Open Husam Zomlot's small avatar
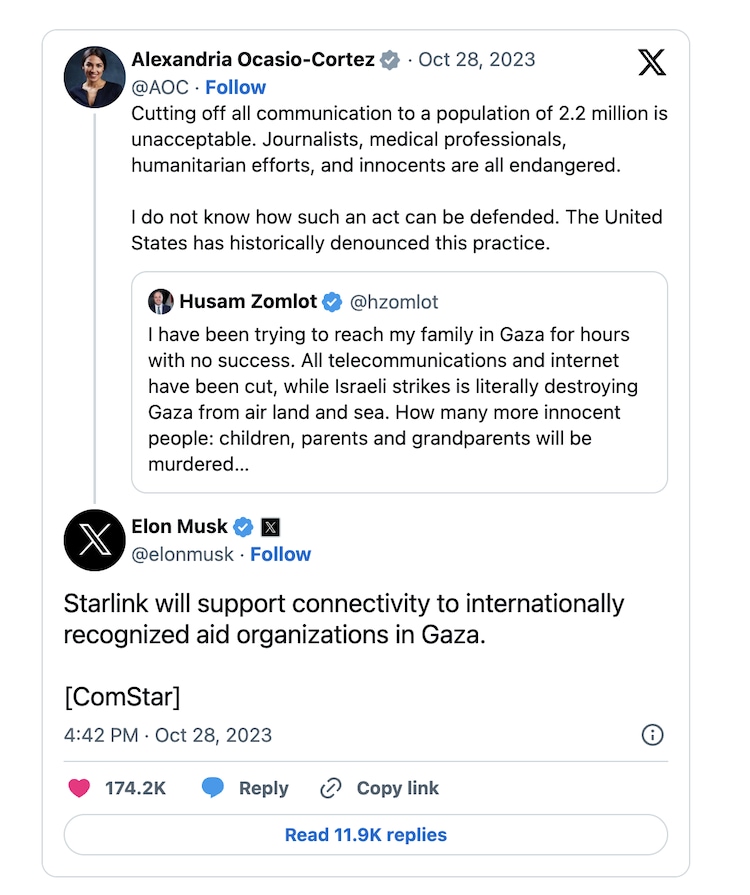Viewport: 750px width, 895px height. click(x=161, y=302)
